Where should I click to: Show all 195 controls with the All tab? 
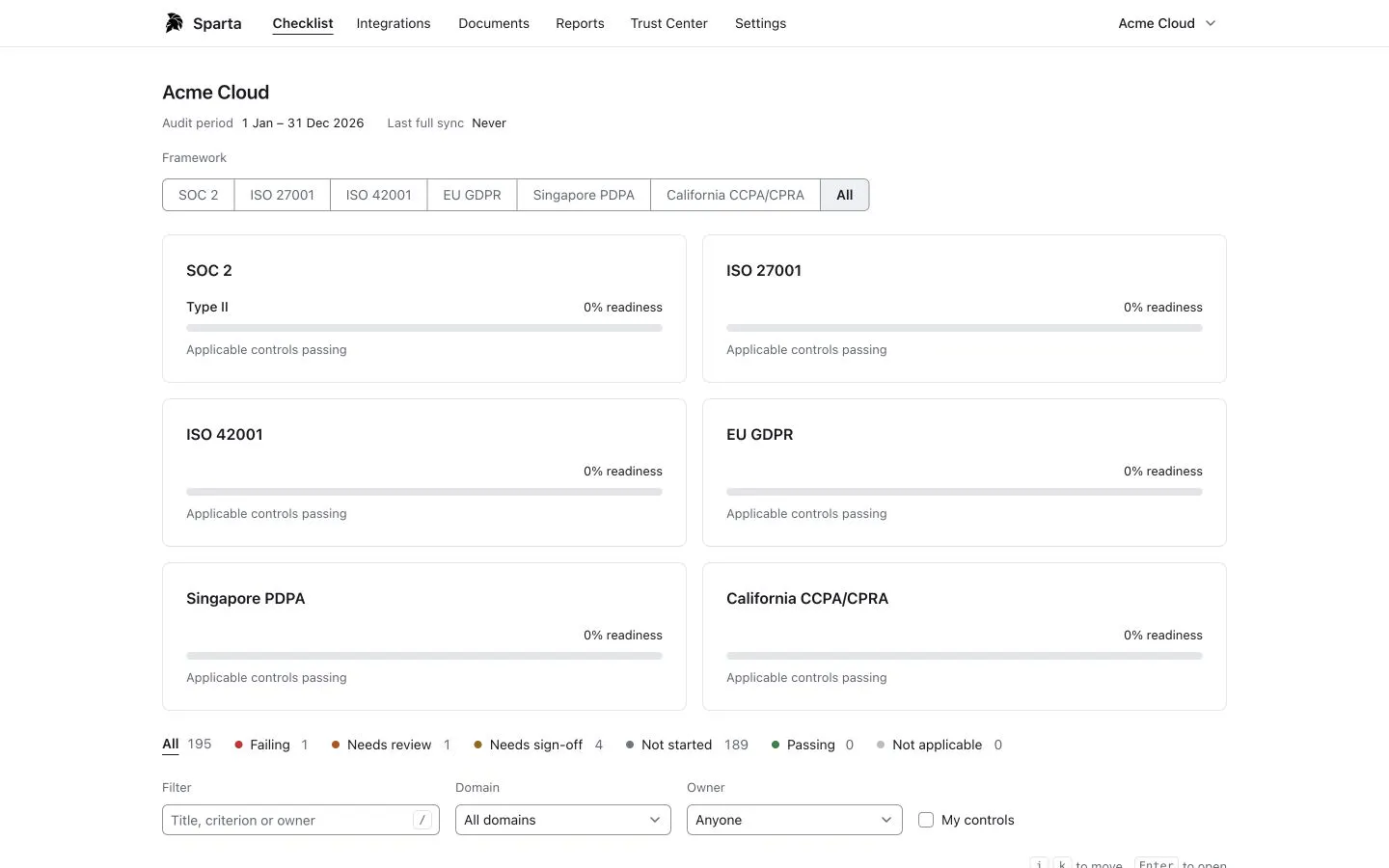[x=187, y=745]
